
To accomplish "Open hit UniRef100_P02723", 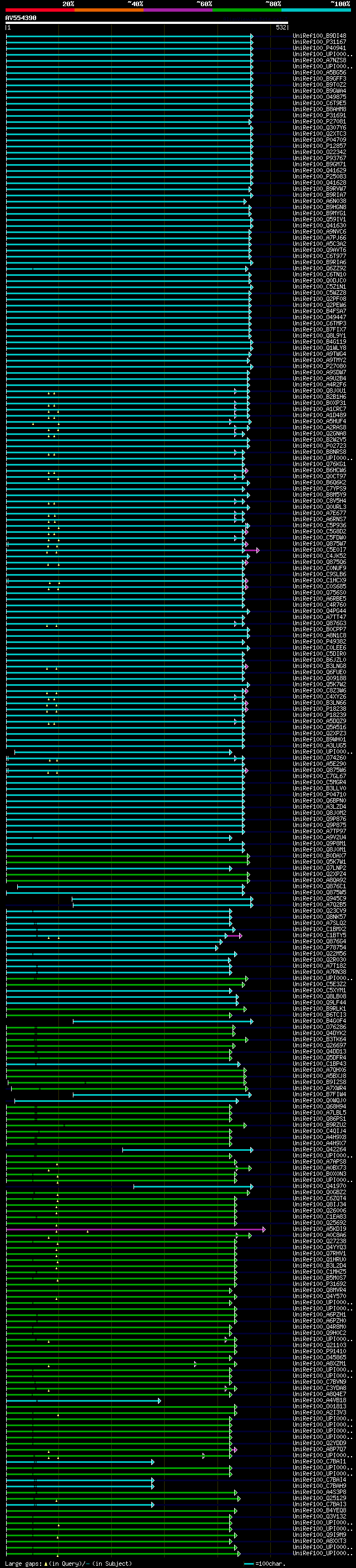I will click(x=319, y=446).
